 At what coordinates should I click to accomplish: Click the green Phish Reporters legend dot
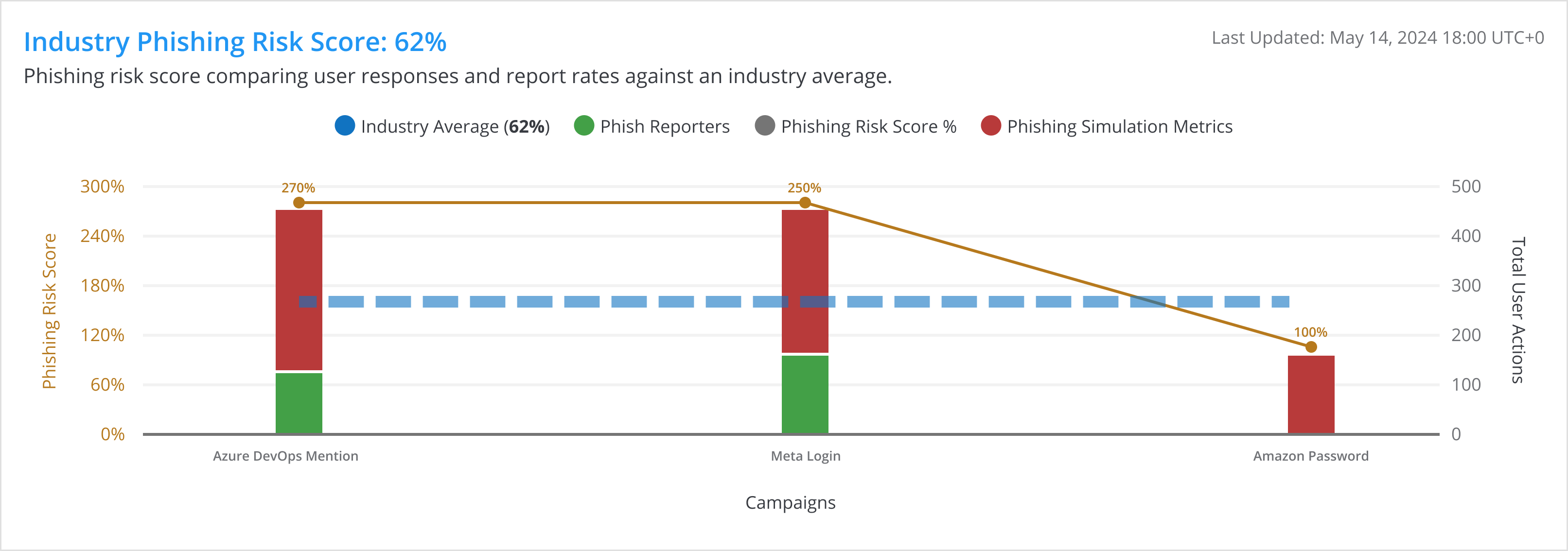tap(584, 126)
